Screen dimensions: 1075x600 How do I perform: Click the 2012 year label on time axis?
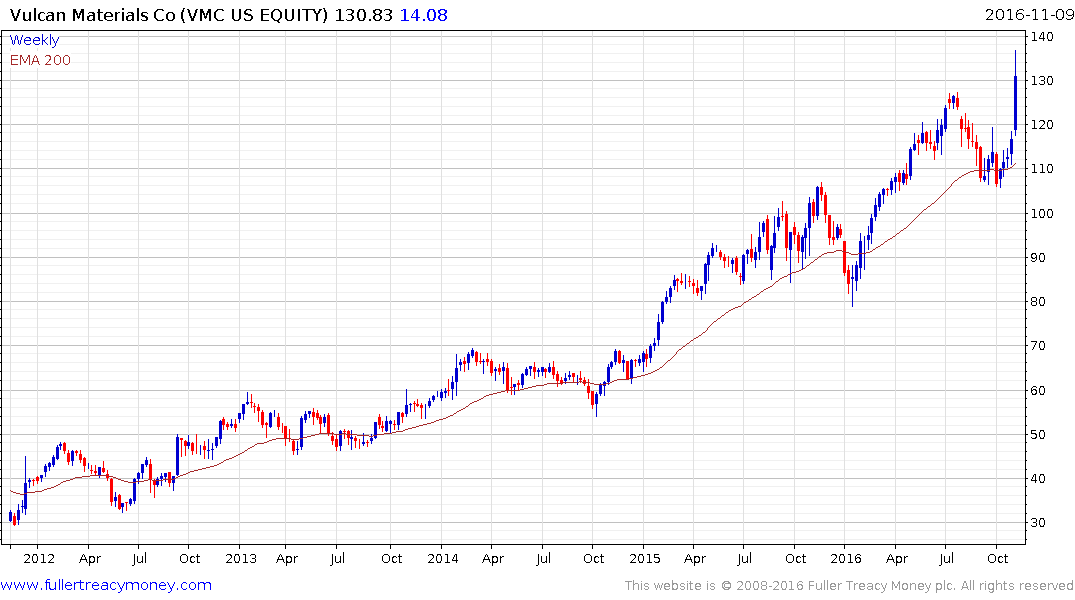coord(39,558)
